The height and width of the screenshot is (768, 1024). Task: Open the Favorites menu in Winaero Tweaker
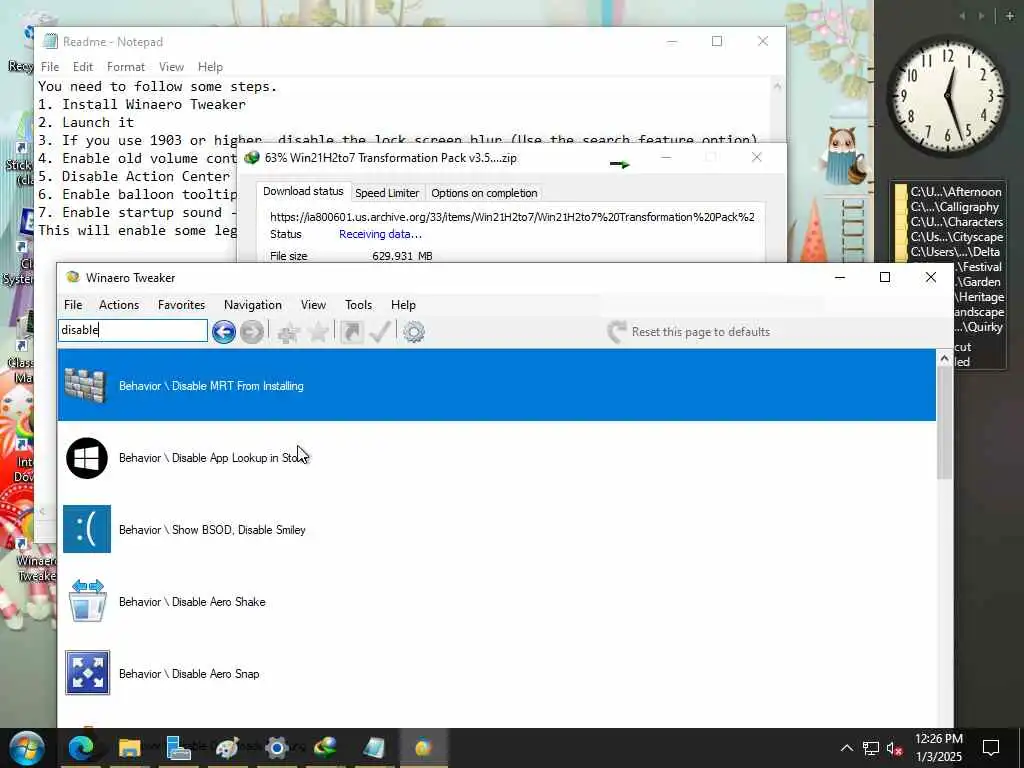pyautogui.click(x=182, y=305)
